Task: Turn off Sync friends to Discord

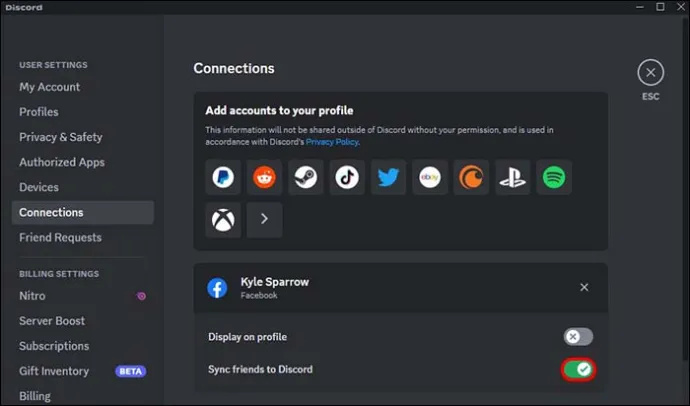Action: point(578,369)
